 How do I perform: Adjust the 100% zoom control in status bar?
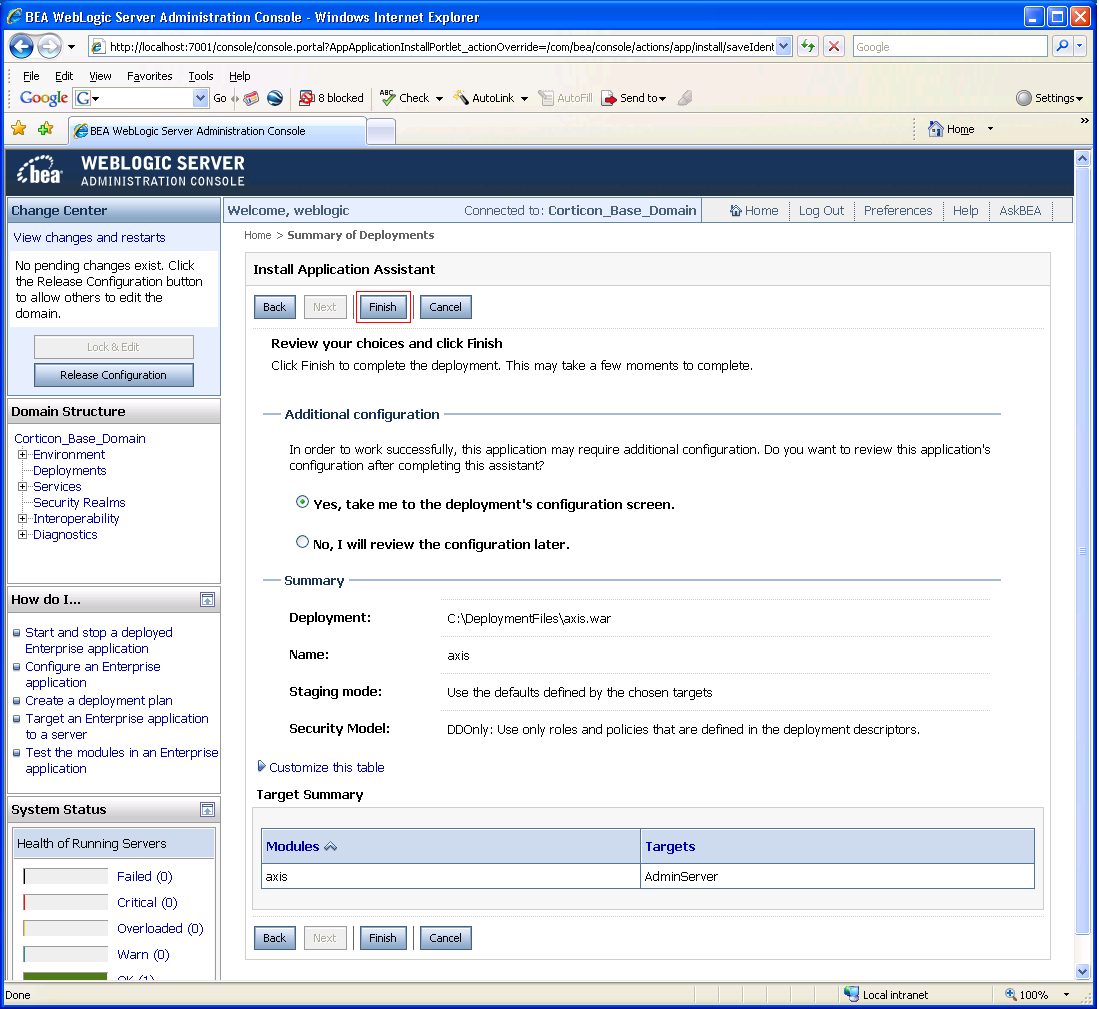1034,994
